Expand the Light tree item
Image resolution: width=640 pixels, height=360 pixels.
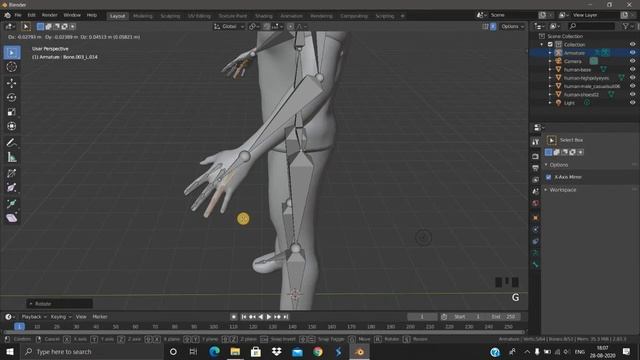pos(550,103)
